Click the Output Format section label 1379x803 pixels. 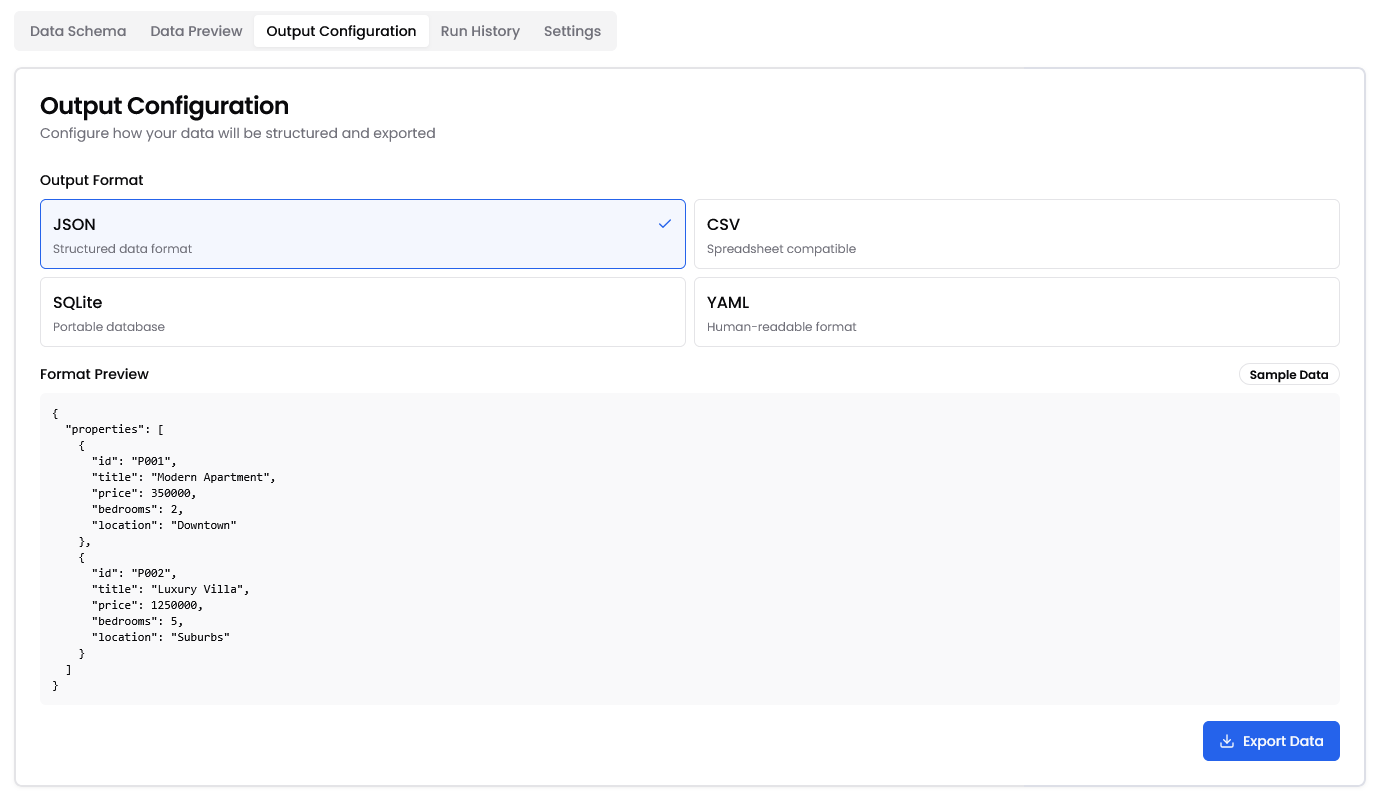pyautogui.click(x=91, y=180)
